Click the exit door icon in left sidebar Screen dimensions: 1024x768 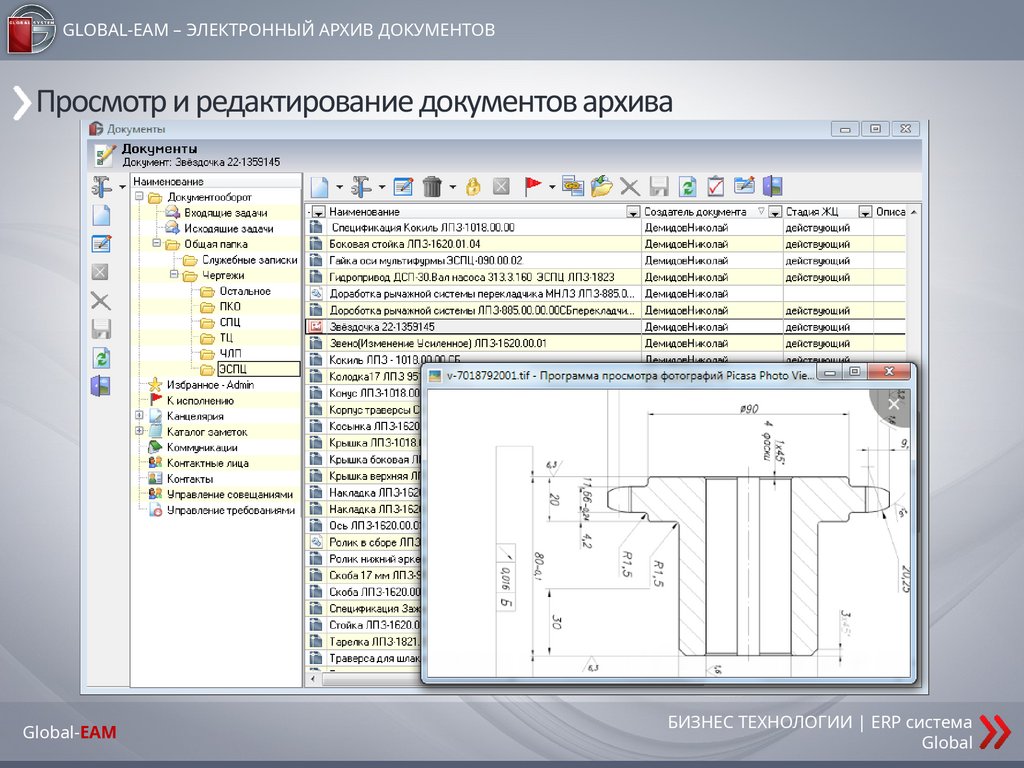(x=101, y=386)
